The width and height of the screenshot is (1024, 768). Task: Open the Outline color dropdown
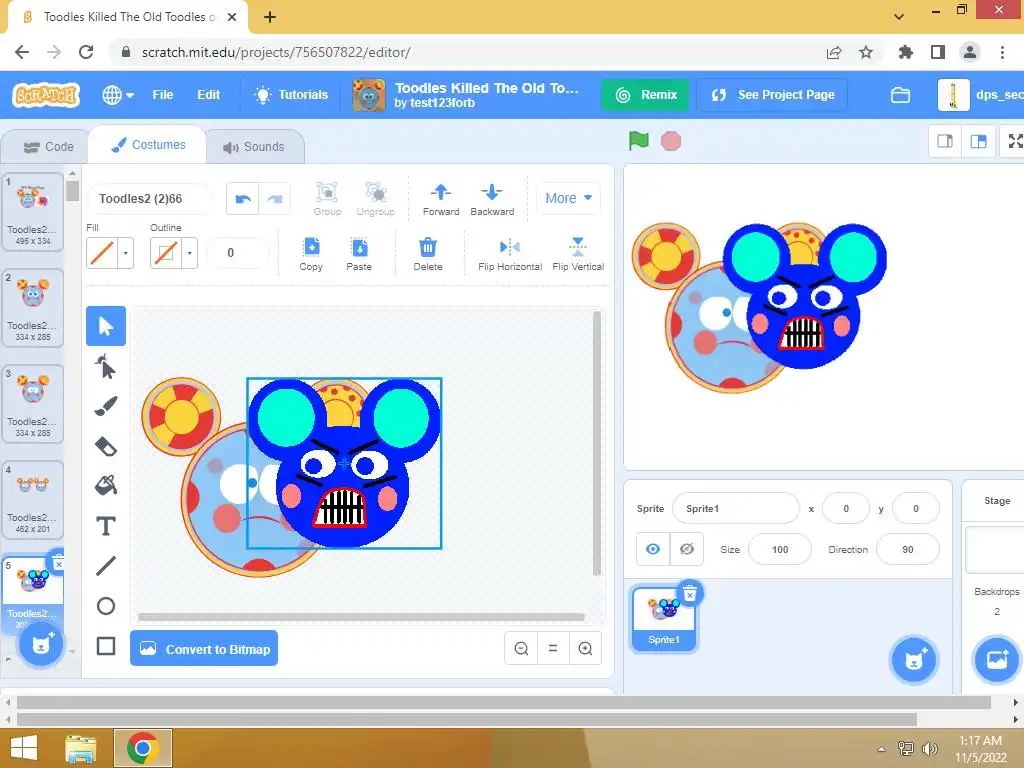click(189, 253)
